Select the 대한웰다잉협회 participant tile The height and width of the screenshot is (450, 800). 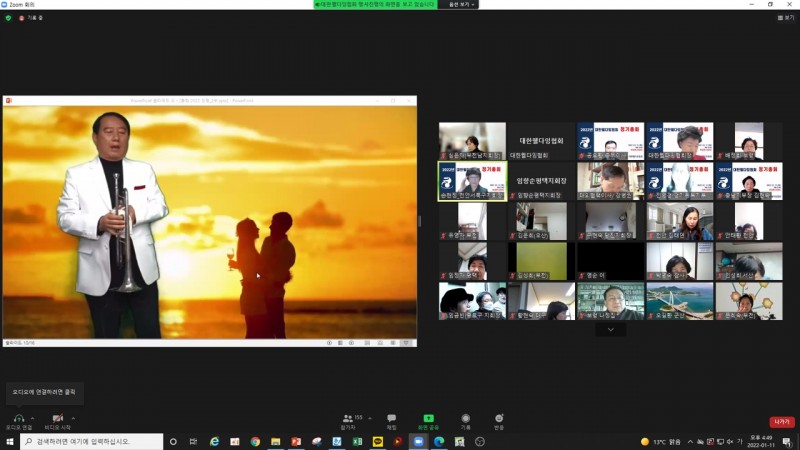tap(541, 141)
